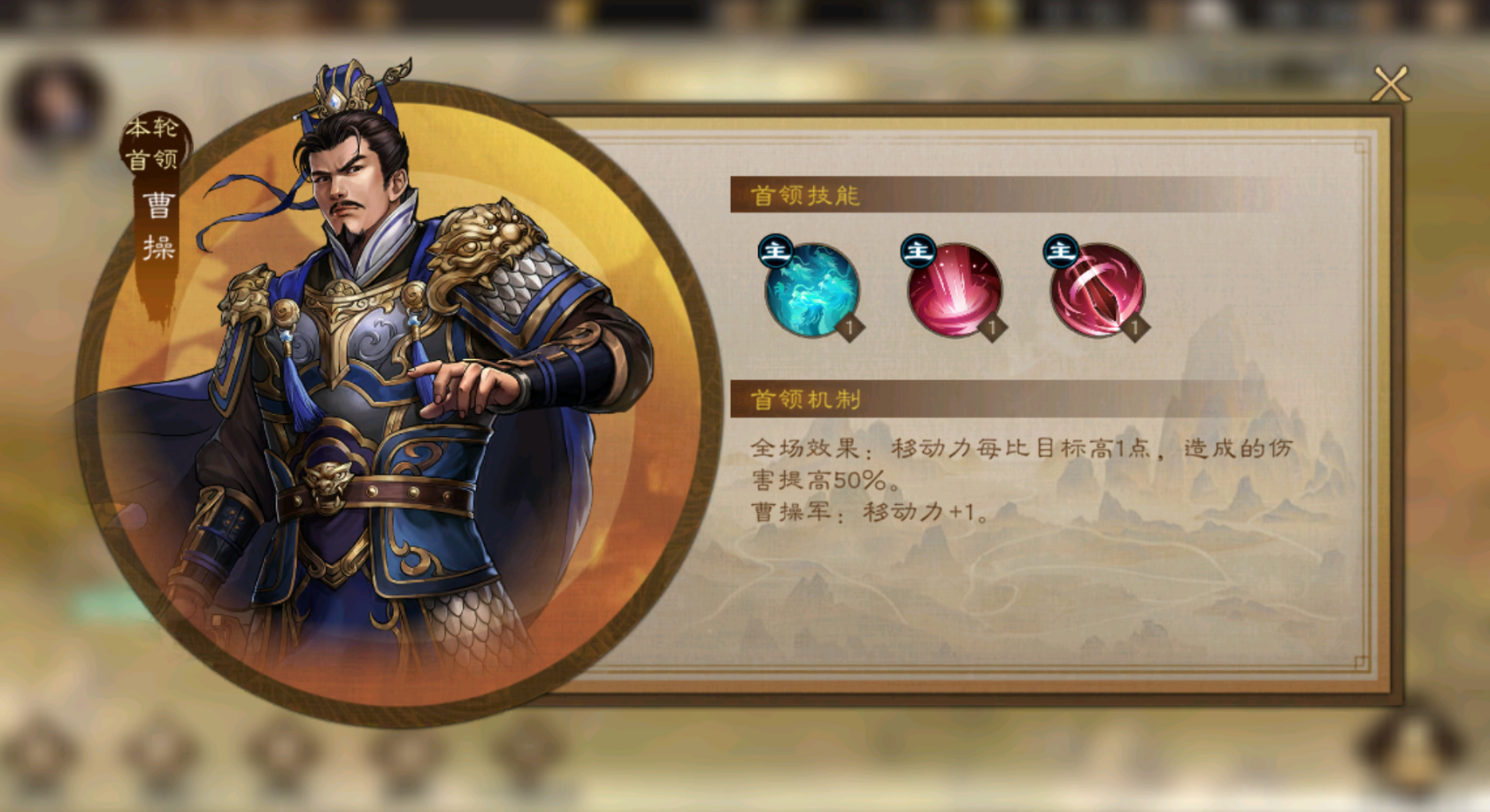
Task: Click the 全场效果 mechanism description line
Action: (x=1022, y=464)
